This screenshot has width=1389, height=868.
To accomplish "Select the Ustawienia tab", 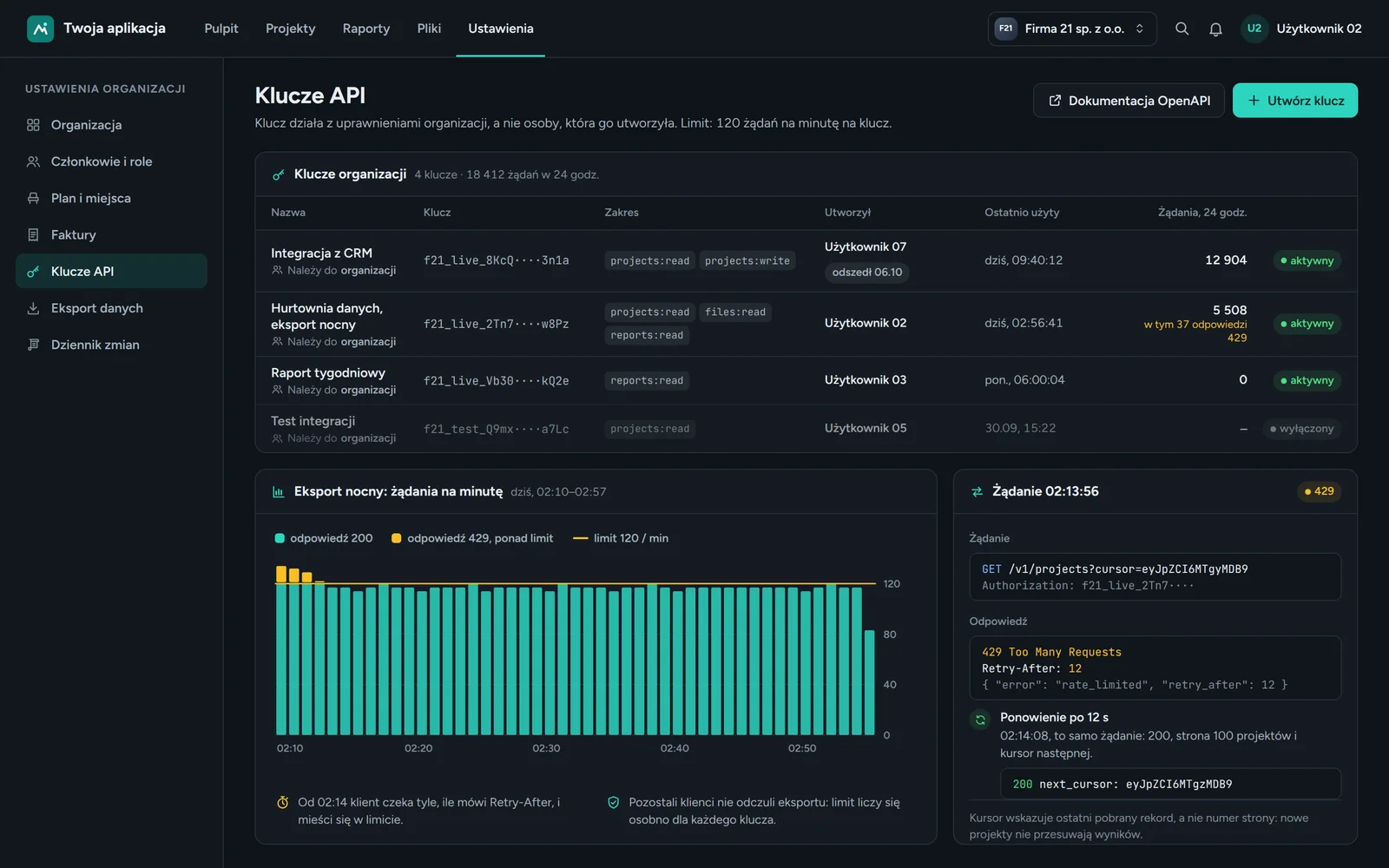I will (501, 29).
